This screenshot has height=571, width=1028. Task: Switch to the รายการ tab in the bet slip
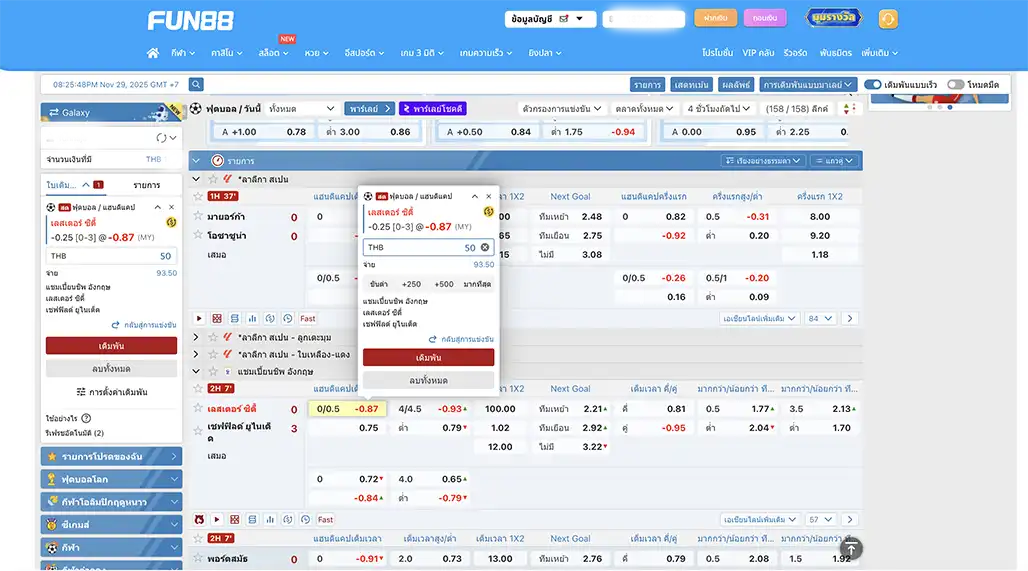(146, 186)
